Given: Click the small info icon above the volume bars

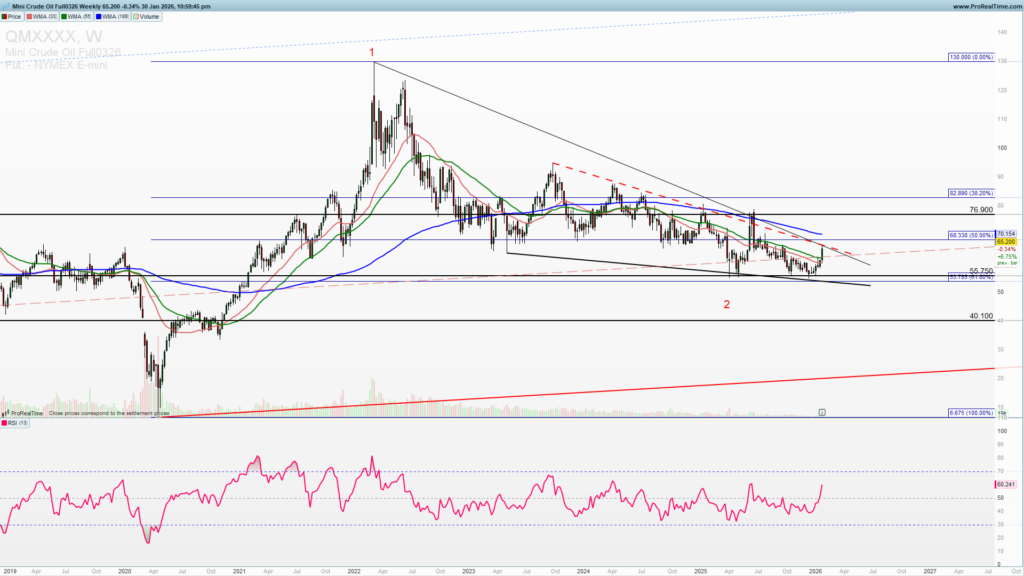Looking at the screenshot, I should click(822, 412).
